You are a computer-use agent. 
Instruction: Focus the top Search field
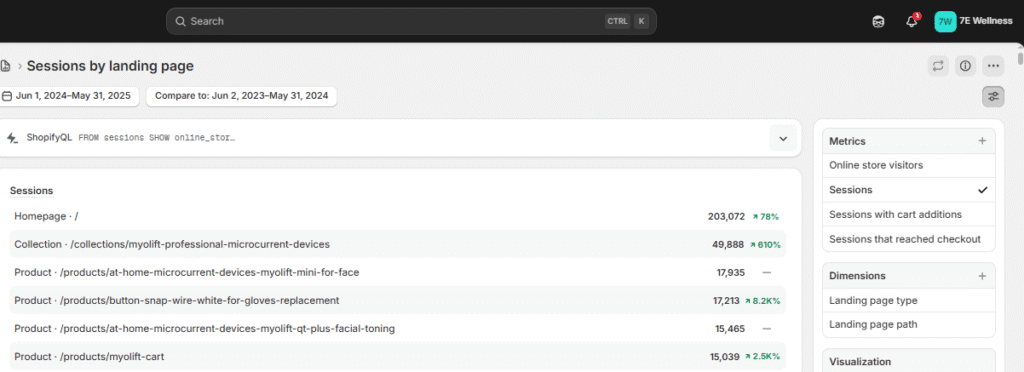point(411,21)
